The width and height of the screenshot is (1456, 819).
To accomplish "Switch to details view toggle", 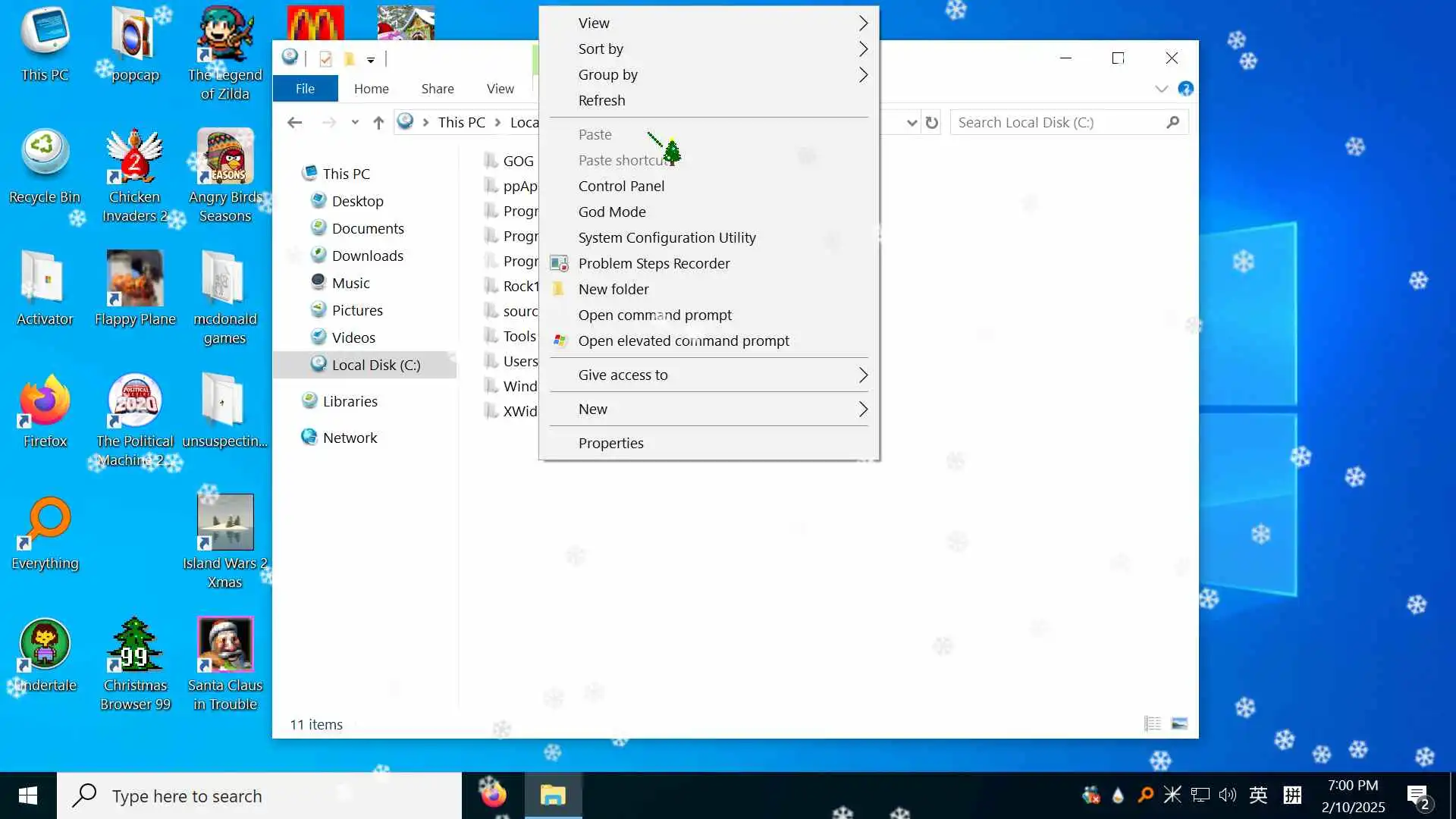I will tap(1152, 723).
